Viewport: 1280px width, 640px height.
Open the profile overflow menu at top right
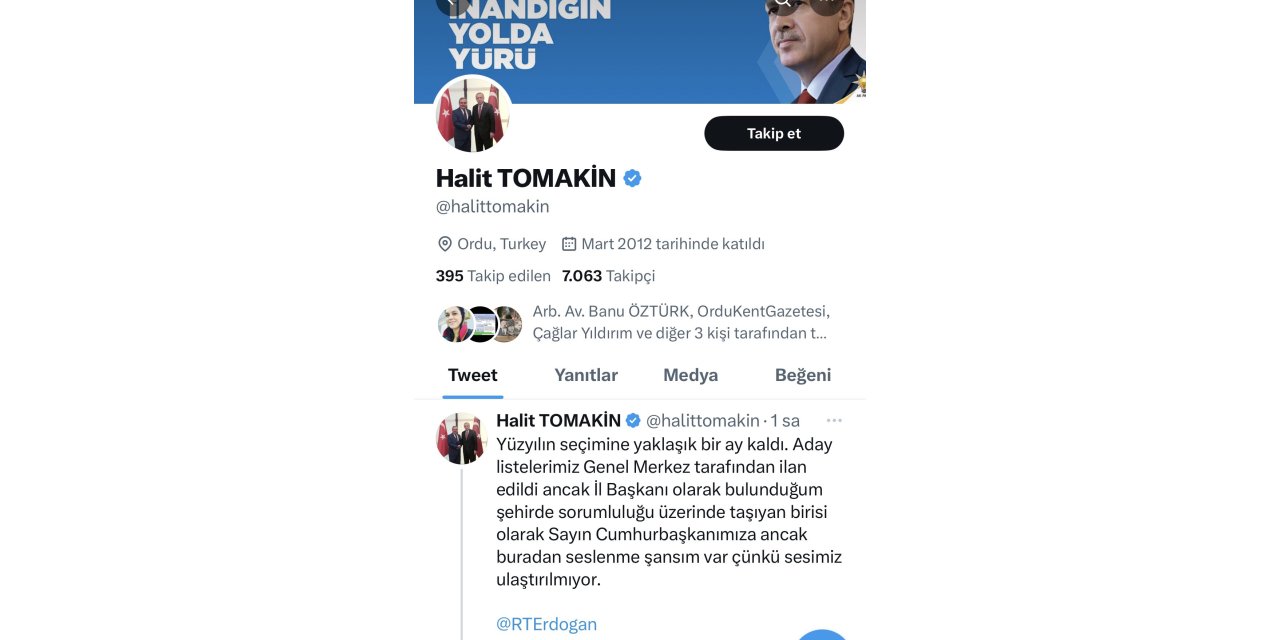[x=827, y=5]
